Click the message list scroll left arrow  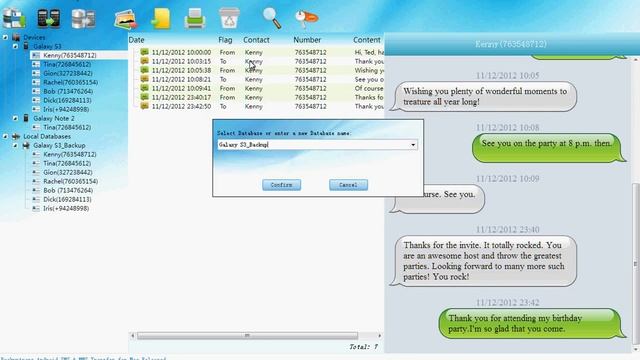point(132,336)
